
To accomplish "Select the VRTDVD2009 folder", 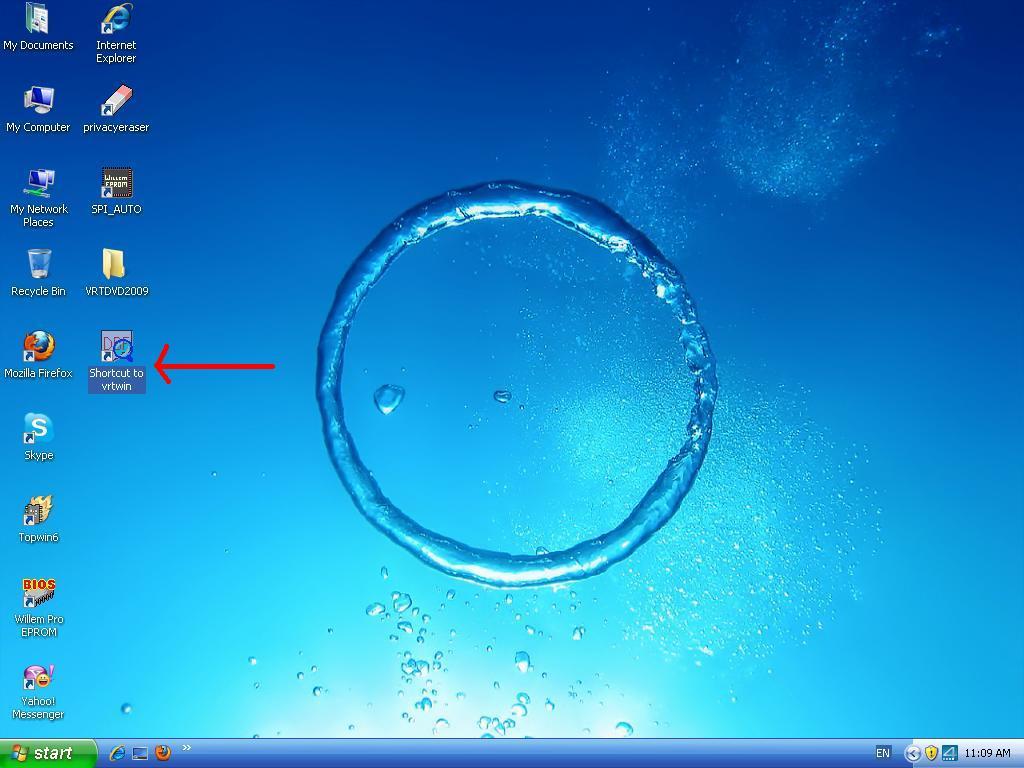I will pyautogui.click(x=116, y=265).
